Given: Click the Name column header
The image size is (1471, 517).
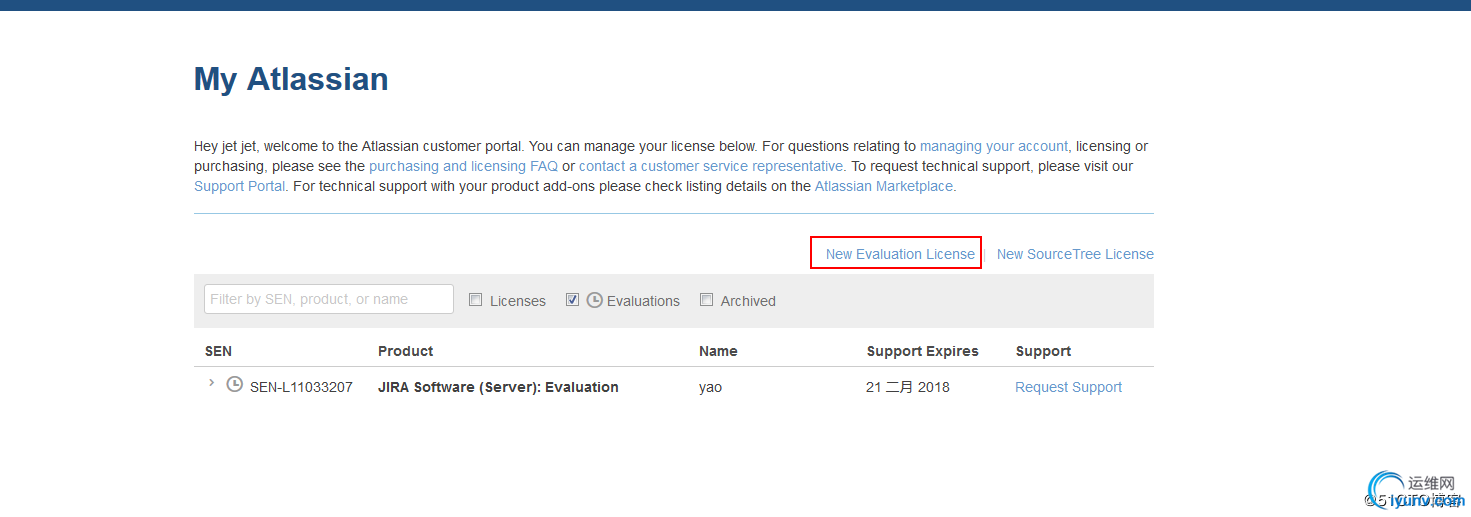Looking at the screenshot, I should click(718, 351).
